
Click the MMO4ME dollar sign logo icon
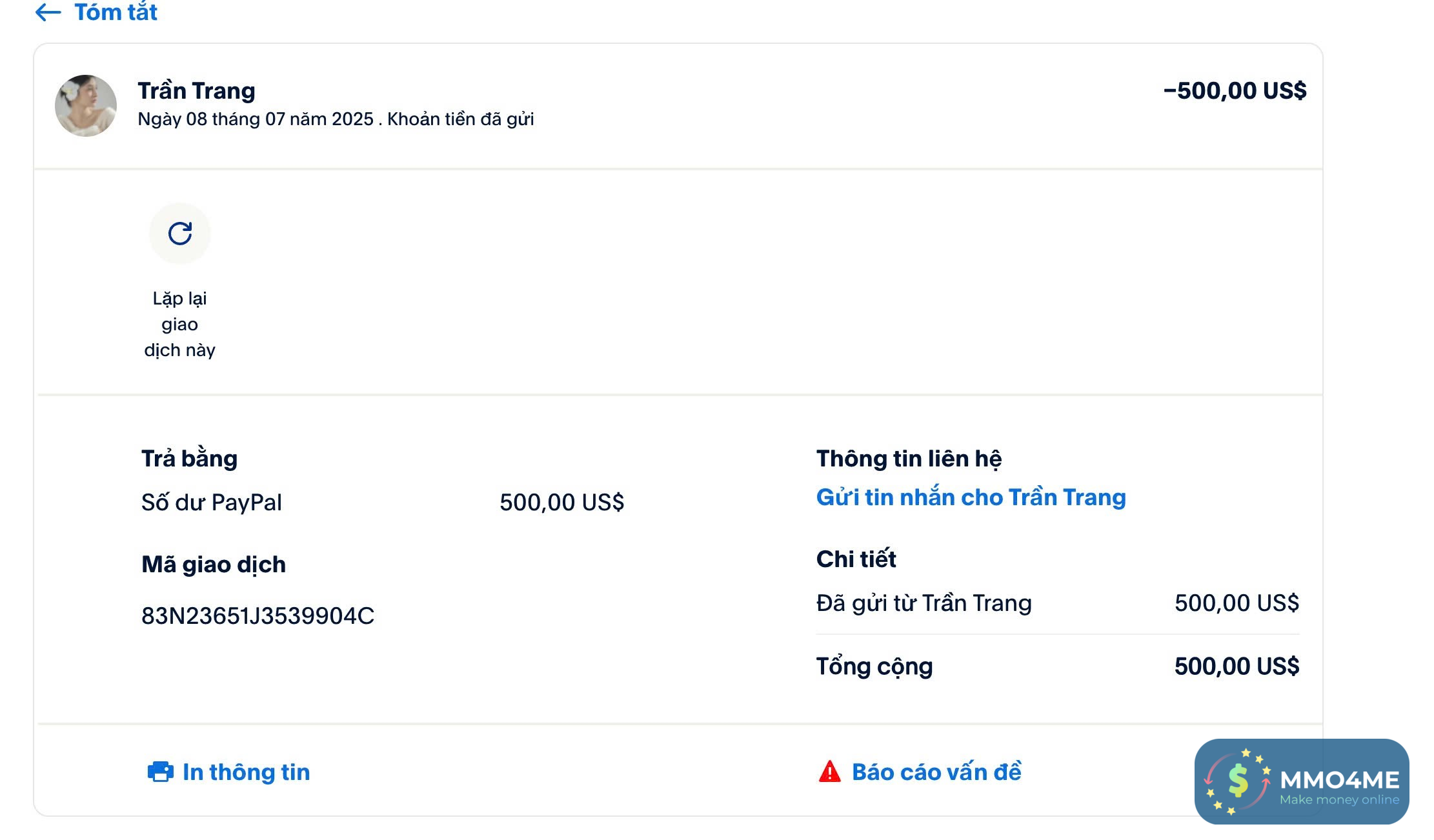[1238, 781]
